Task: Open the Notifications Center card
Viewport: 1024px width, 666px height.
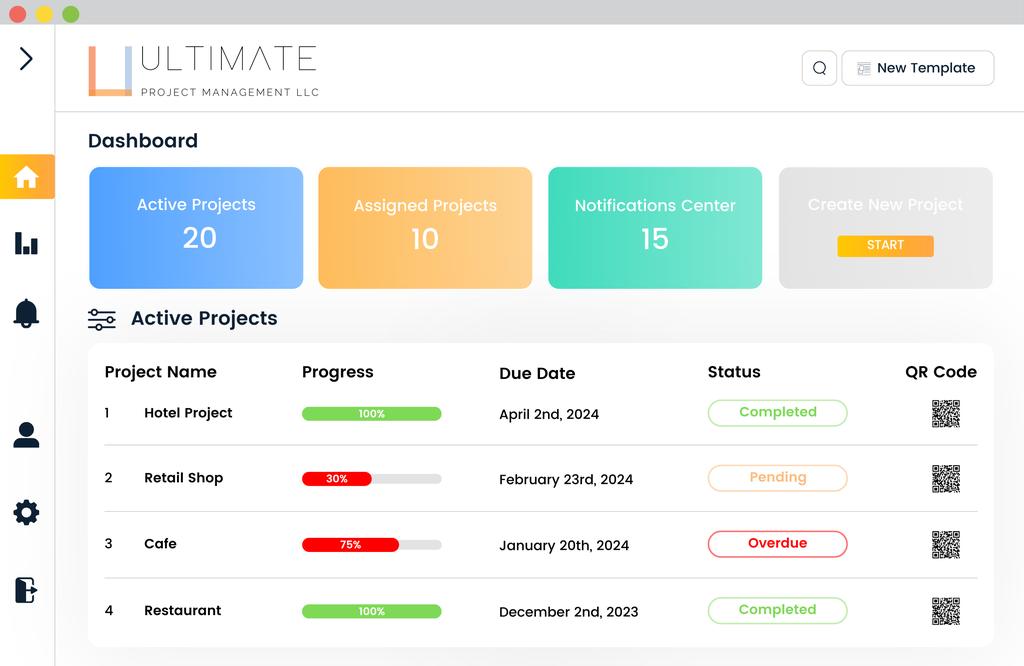Action: coord(654,228)
